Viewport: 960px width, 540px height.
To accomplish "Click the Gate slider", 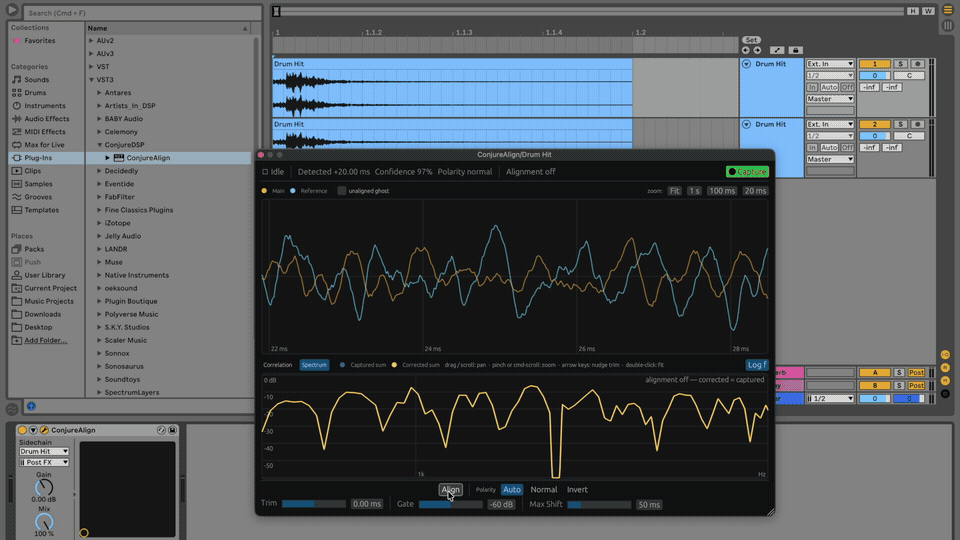I will [x=450, y=504].
